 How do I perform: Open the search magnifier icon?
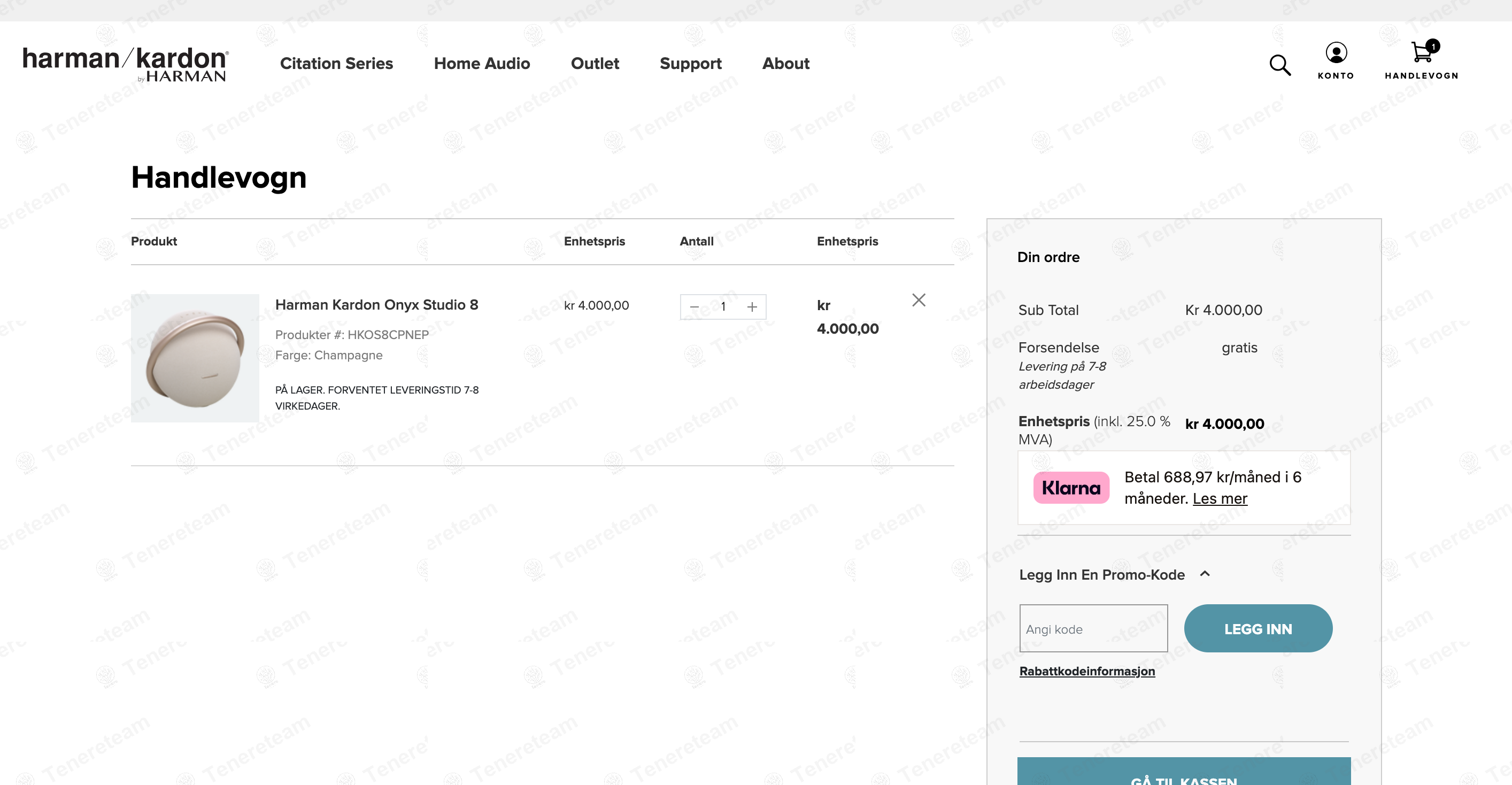coord(1279,65)
